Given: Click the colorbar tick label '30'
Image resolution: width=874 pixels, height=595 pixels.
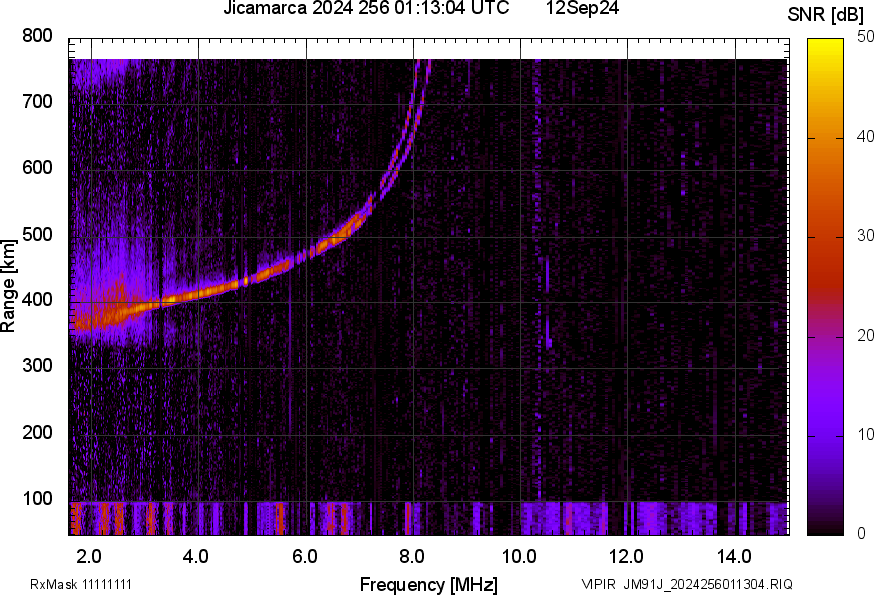Looking at the screenshot, I should (865, 235).
